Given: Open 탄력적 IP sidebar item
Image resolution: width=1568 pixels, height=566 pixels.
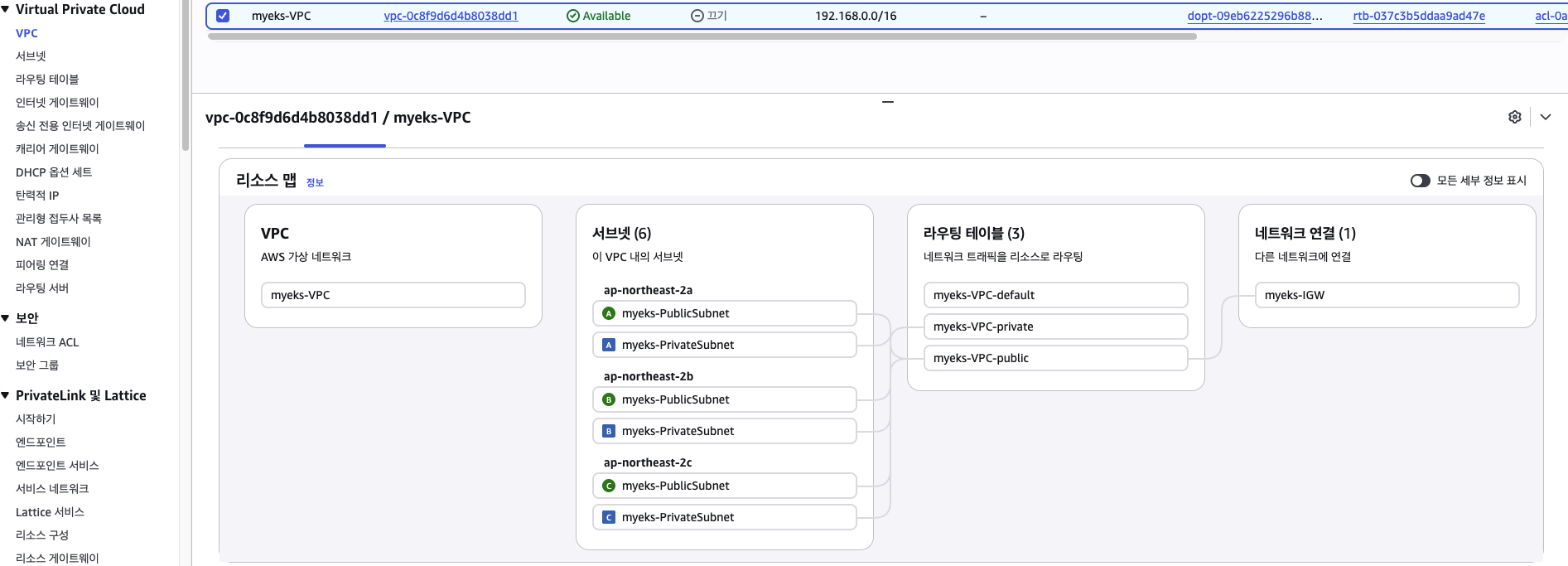Looking at the screenshot, I should 37,196.
